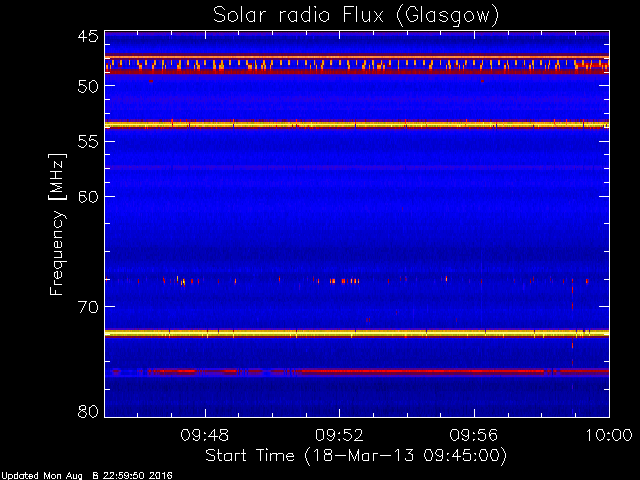The height and width of the screenshot is (480, 640).
Task: Click the 50 frequency tick label
Action: click(x=88, y=86)
